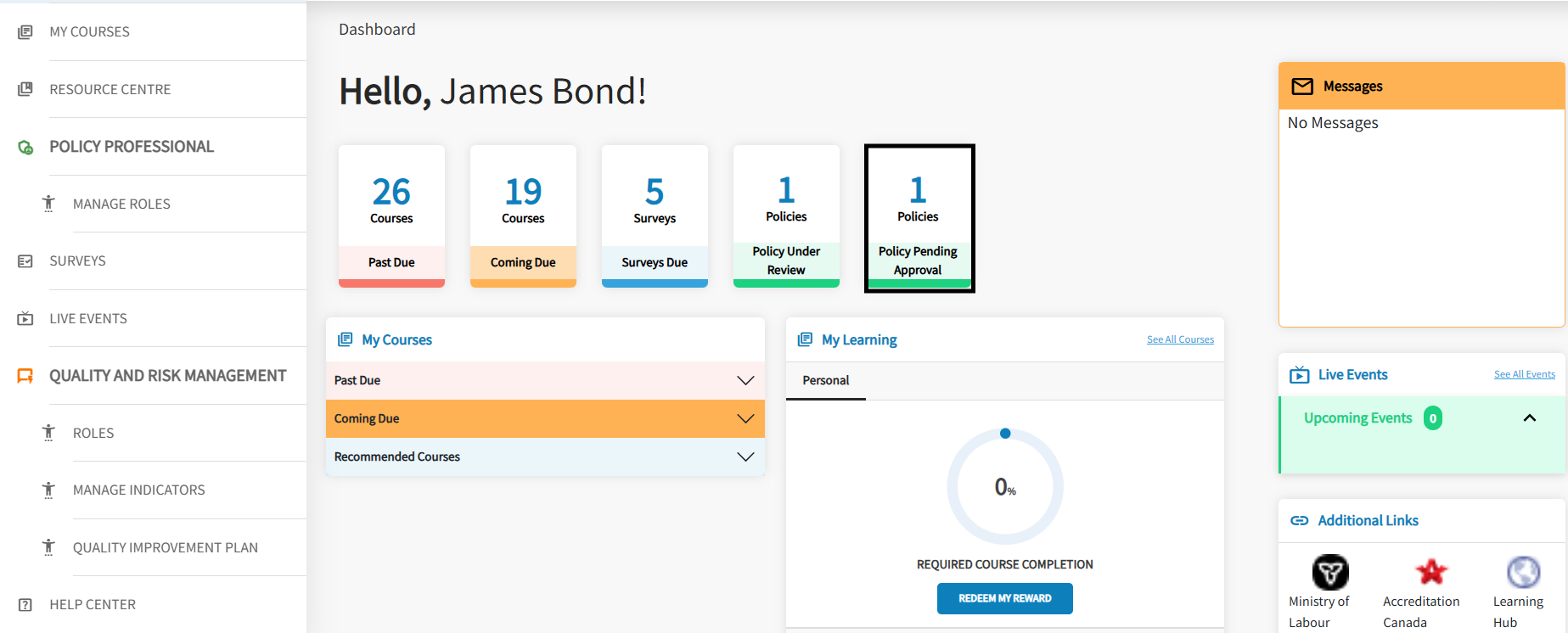1568x633 pixels.
Task: Click the No Messages text
Action: coord(1333,123)
